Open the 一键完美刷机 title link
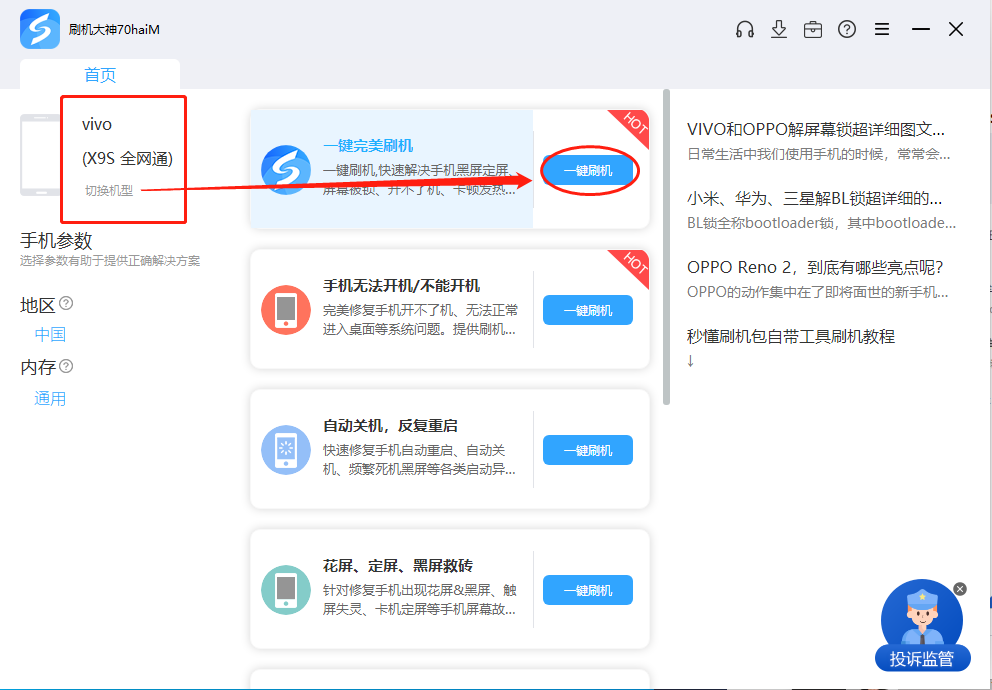 (x=368, y=145)
